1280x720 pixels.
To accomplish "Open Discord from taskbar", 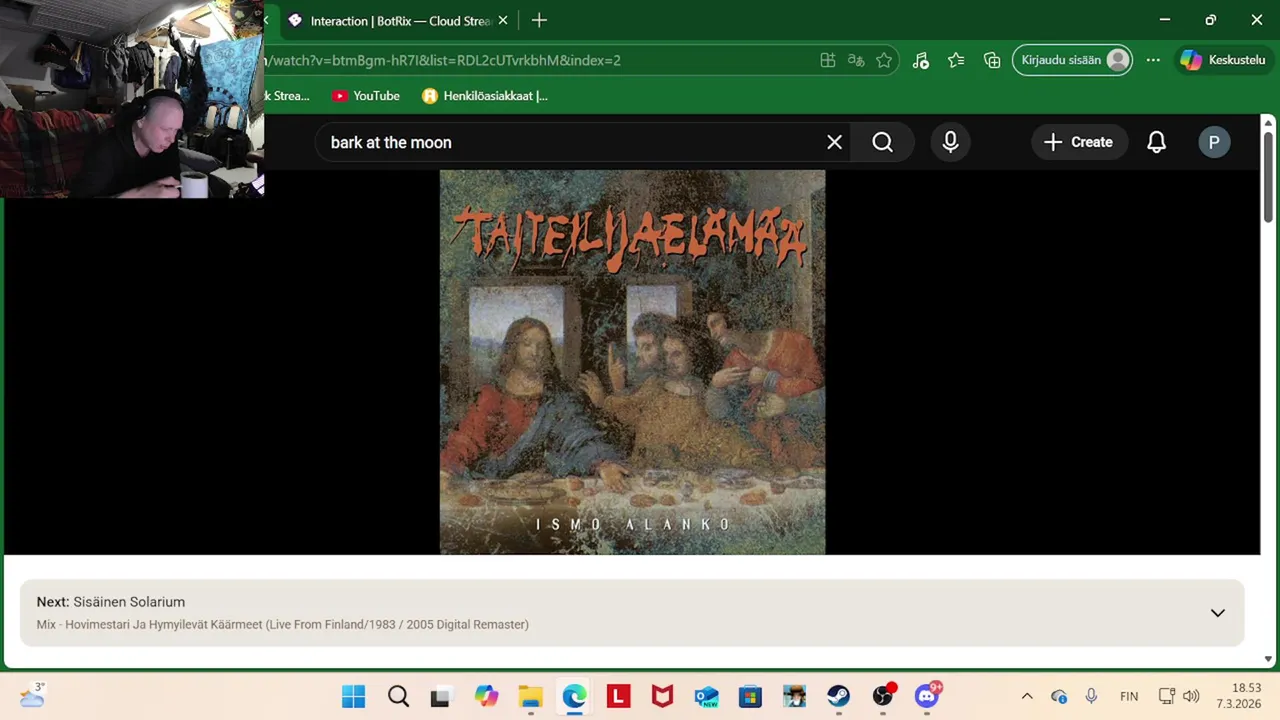I will tap(927, 696).
